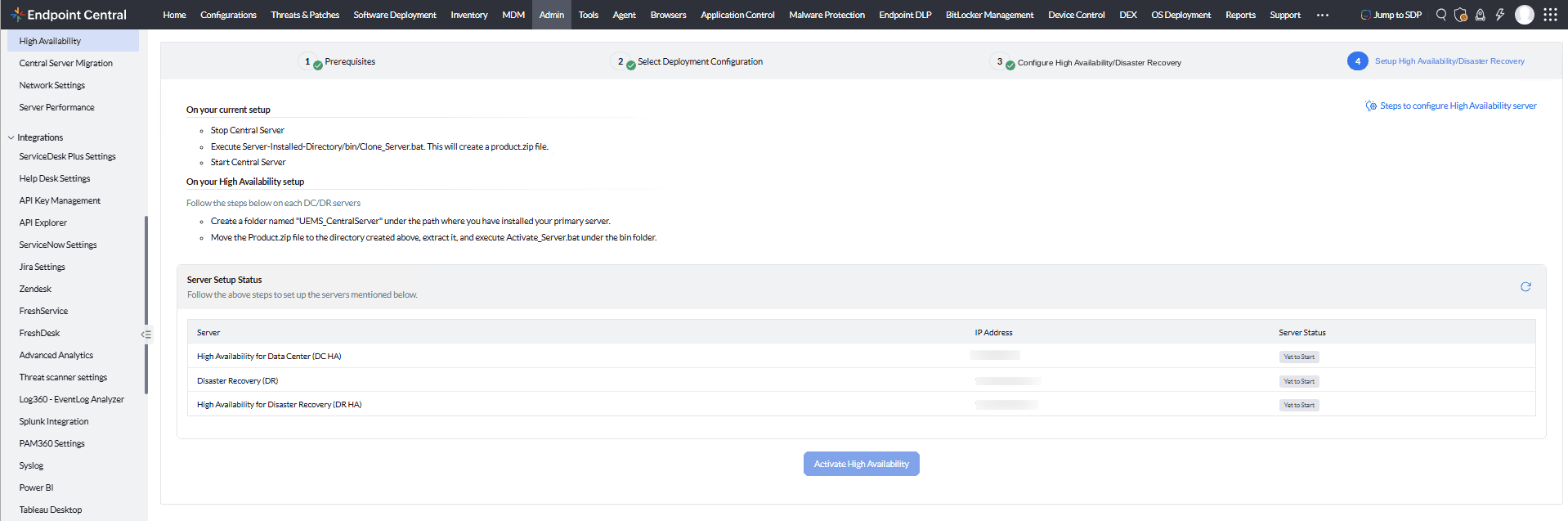1568x521 pixels.
Task: Open the Agent tab
Action: click(625, 15)
